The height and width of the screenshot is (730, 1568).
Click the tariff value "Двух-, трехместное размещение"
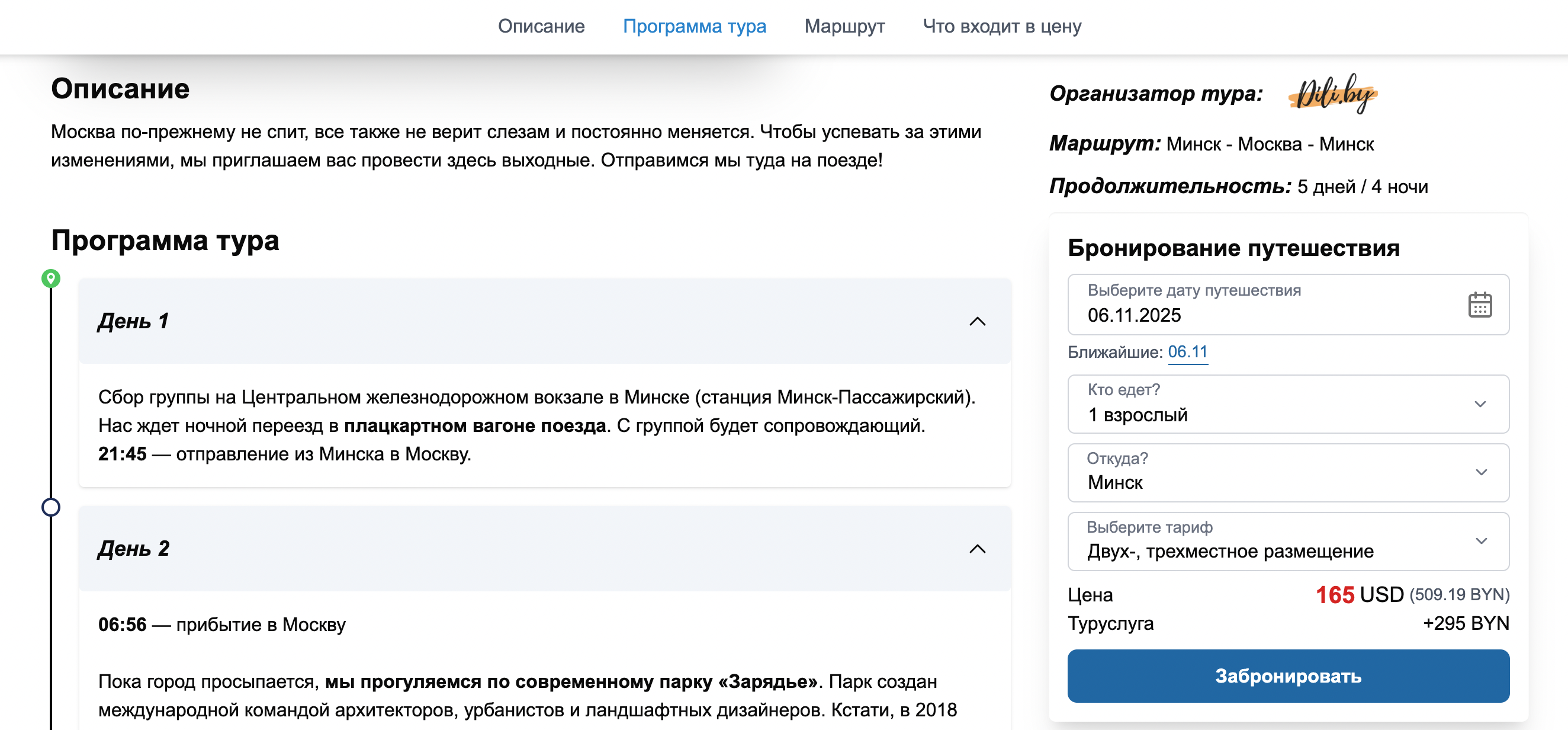coord(1229,552)
